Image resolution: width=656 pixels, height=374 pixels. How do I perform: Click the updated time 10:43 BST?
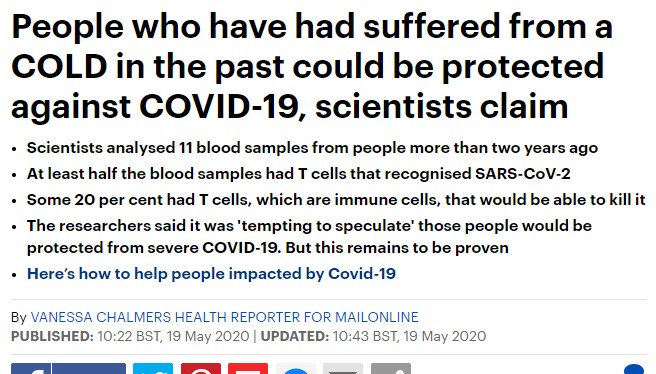click(364, 336)
